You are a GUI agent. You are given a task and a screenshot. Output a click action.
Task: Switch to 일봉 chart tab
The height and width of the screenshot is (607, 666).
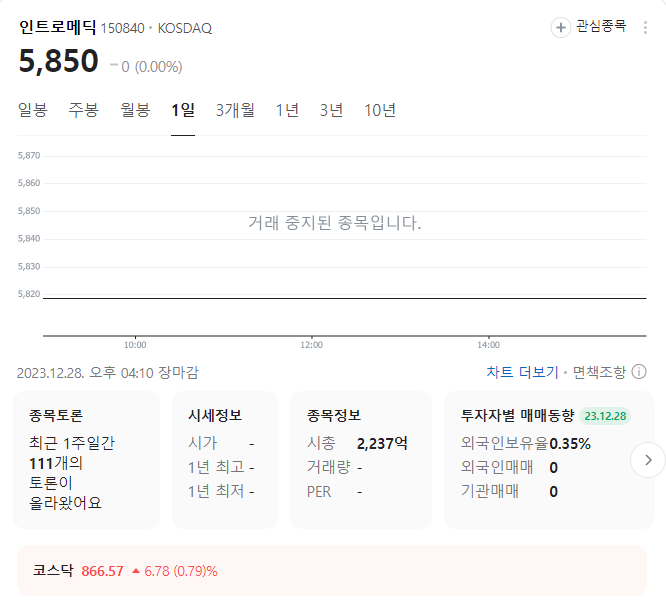[33, 110]
